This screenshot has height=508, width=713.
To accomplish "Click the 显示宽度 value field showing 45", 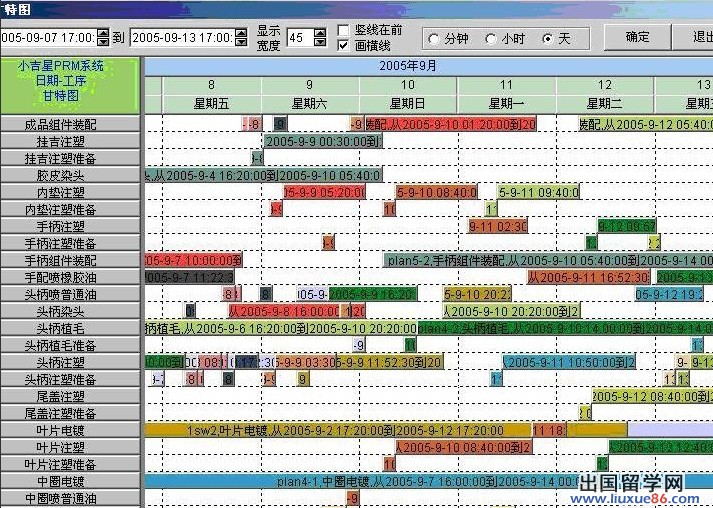I will [x=300, y=38].
